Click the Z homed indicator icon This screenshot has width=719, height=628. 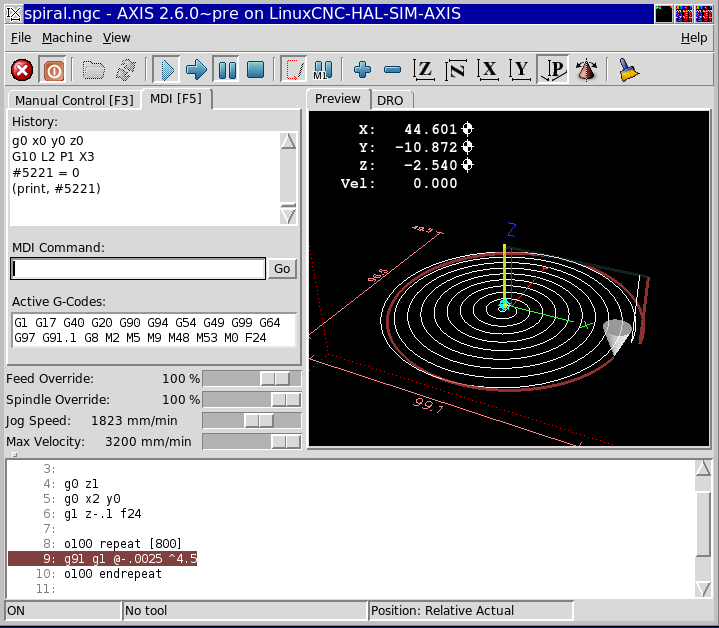[x=467, y=165]
